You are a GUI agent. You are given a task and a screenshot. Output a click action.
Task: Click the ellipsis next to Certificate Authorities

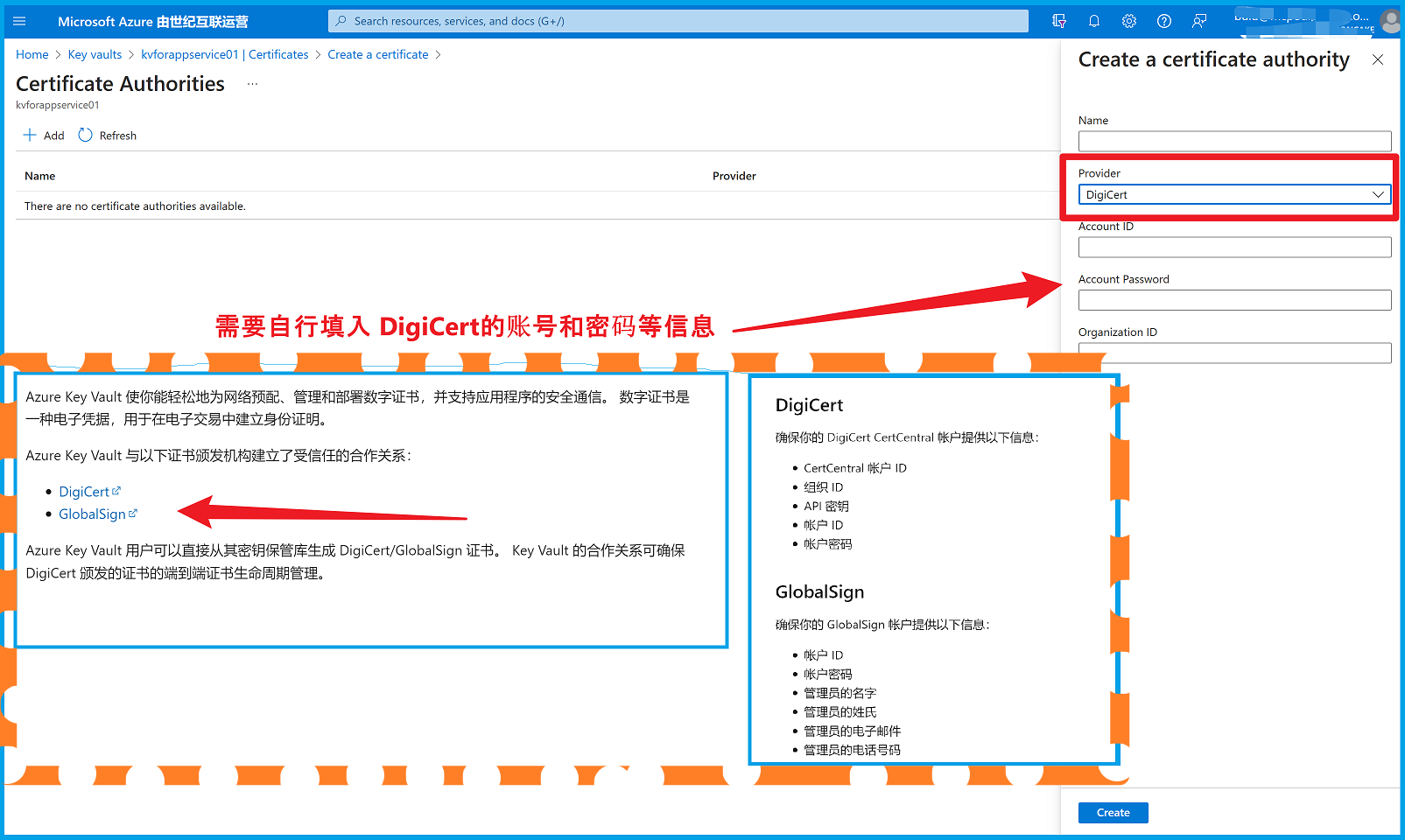coord(252,84)
